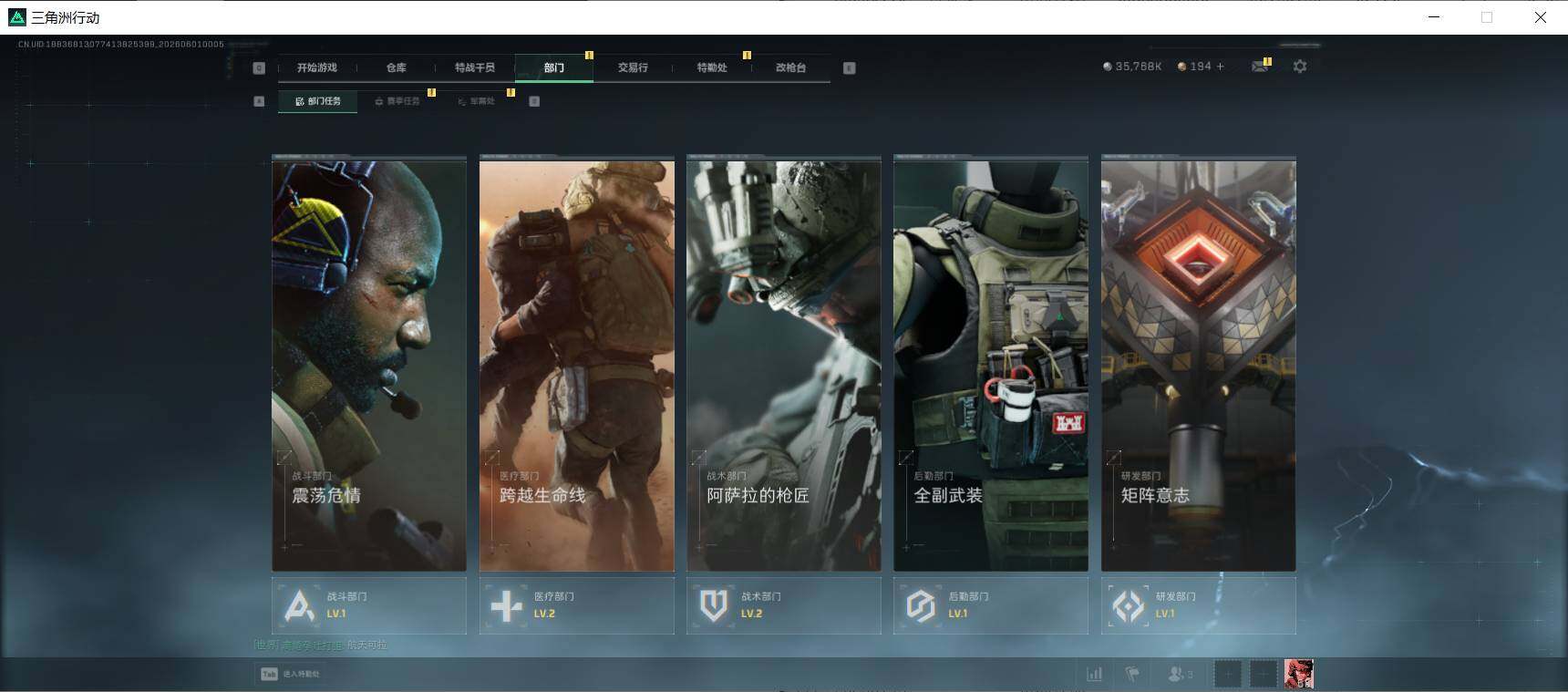
Task: Click the 战斗部门 LV.1 button
Action: point(369,605)
